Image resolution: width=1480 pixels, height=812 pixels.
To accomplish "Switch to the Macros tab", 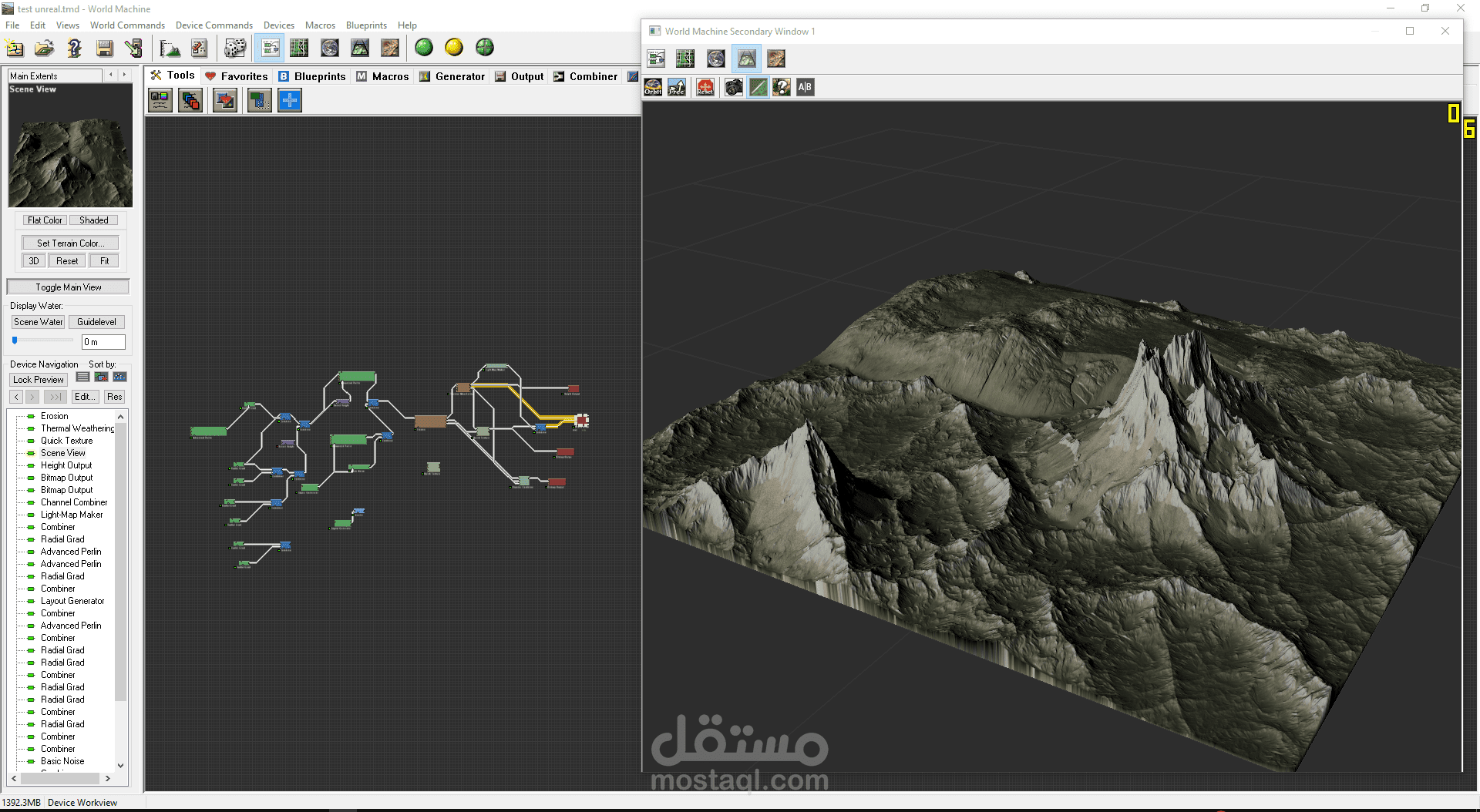I will (x=382, y=76).
